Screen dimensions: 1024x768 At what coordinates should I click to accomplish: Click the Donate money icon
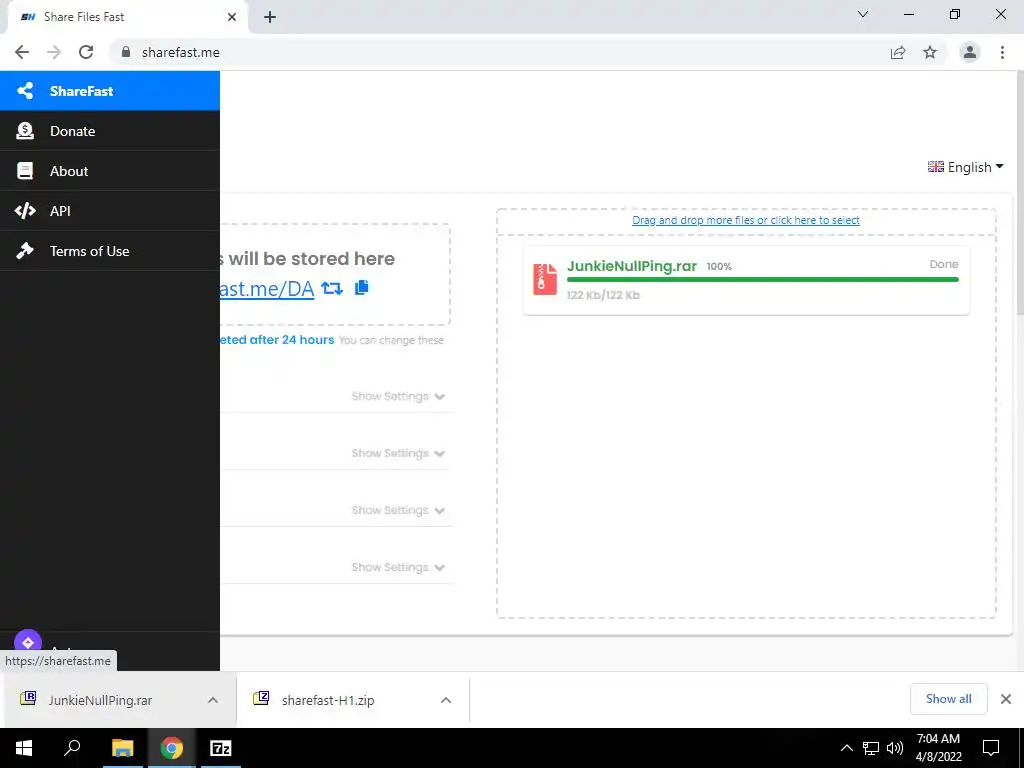pos(25,131)
